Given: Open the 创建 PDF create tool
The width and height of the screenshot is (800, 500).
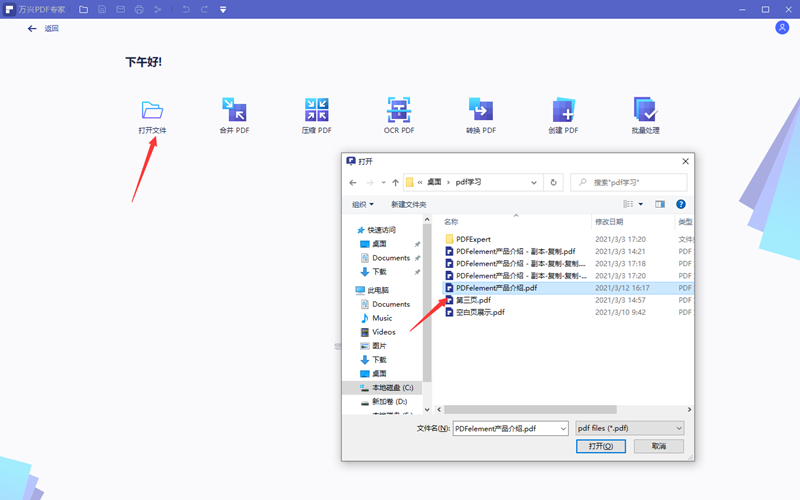Looking at the screenshot, I should click(563, 110).
